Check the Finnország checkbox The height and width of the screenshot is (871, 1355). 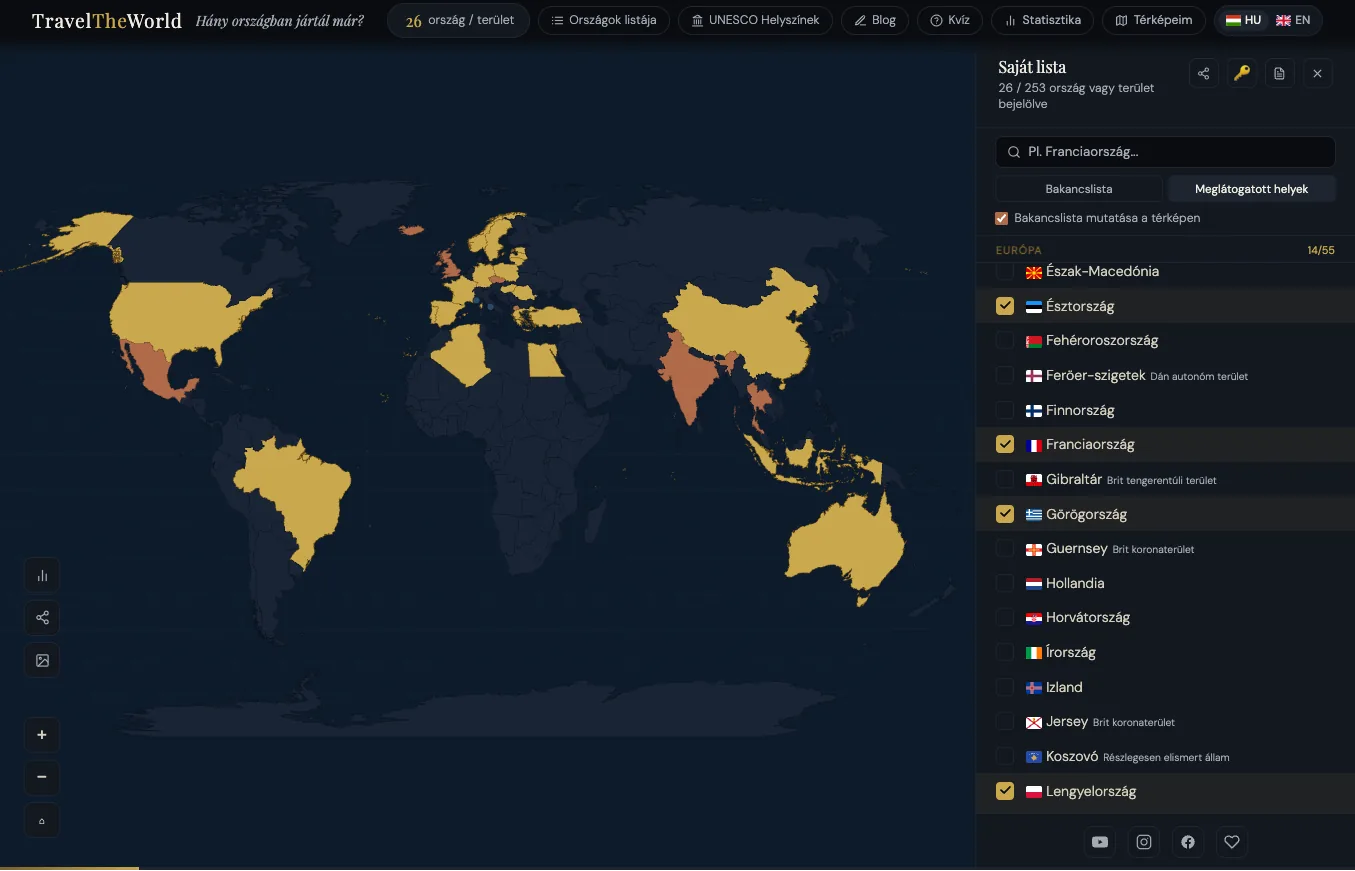tap(1005, 410)
